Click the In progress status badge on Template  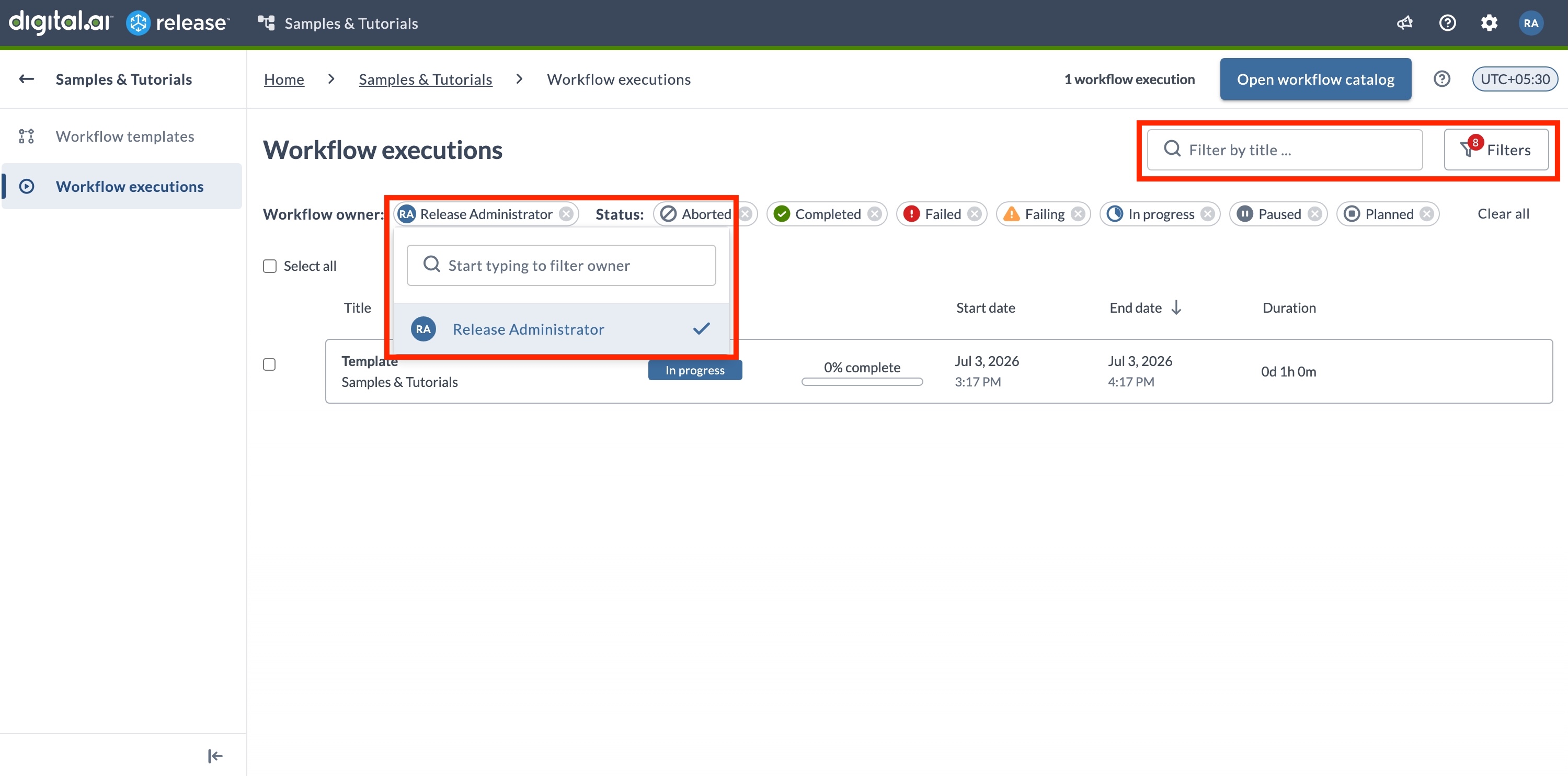pos(694,370)
